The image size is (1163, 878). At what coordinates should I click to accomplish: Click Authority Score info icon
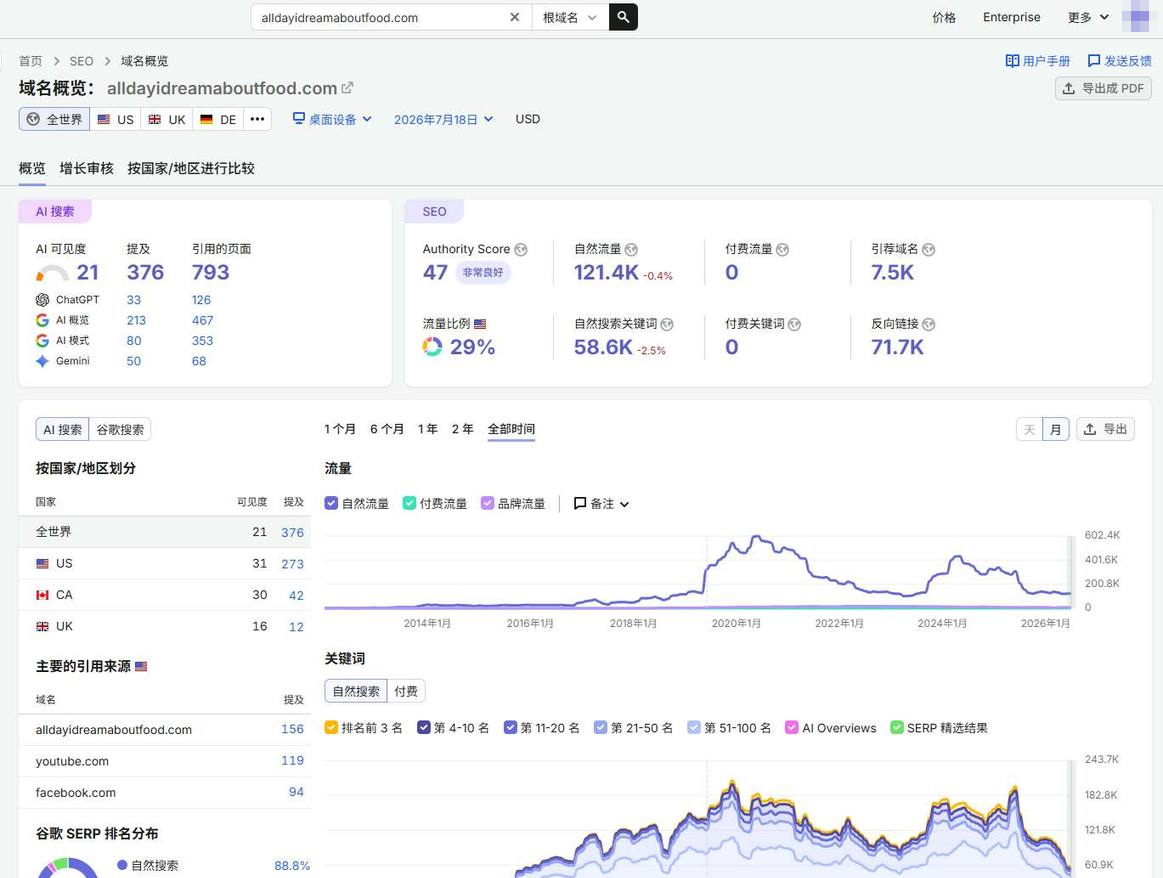coord(521,250)
